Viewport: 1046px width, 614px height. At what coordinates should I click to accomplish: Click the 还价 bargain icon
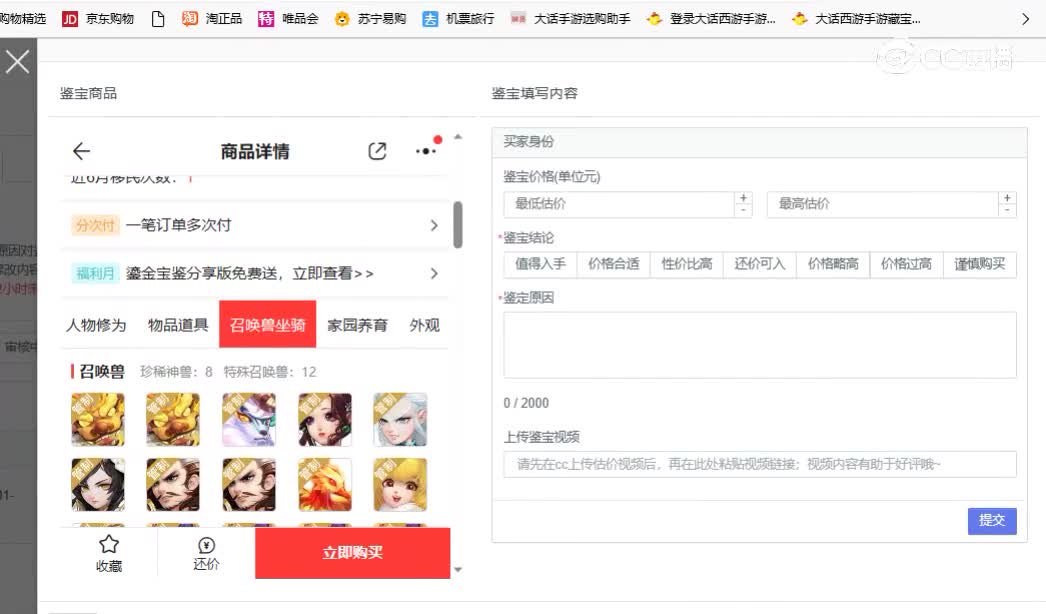point(206,546)
